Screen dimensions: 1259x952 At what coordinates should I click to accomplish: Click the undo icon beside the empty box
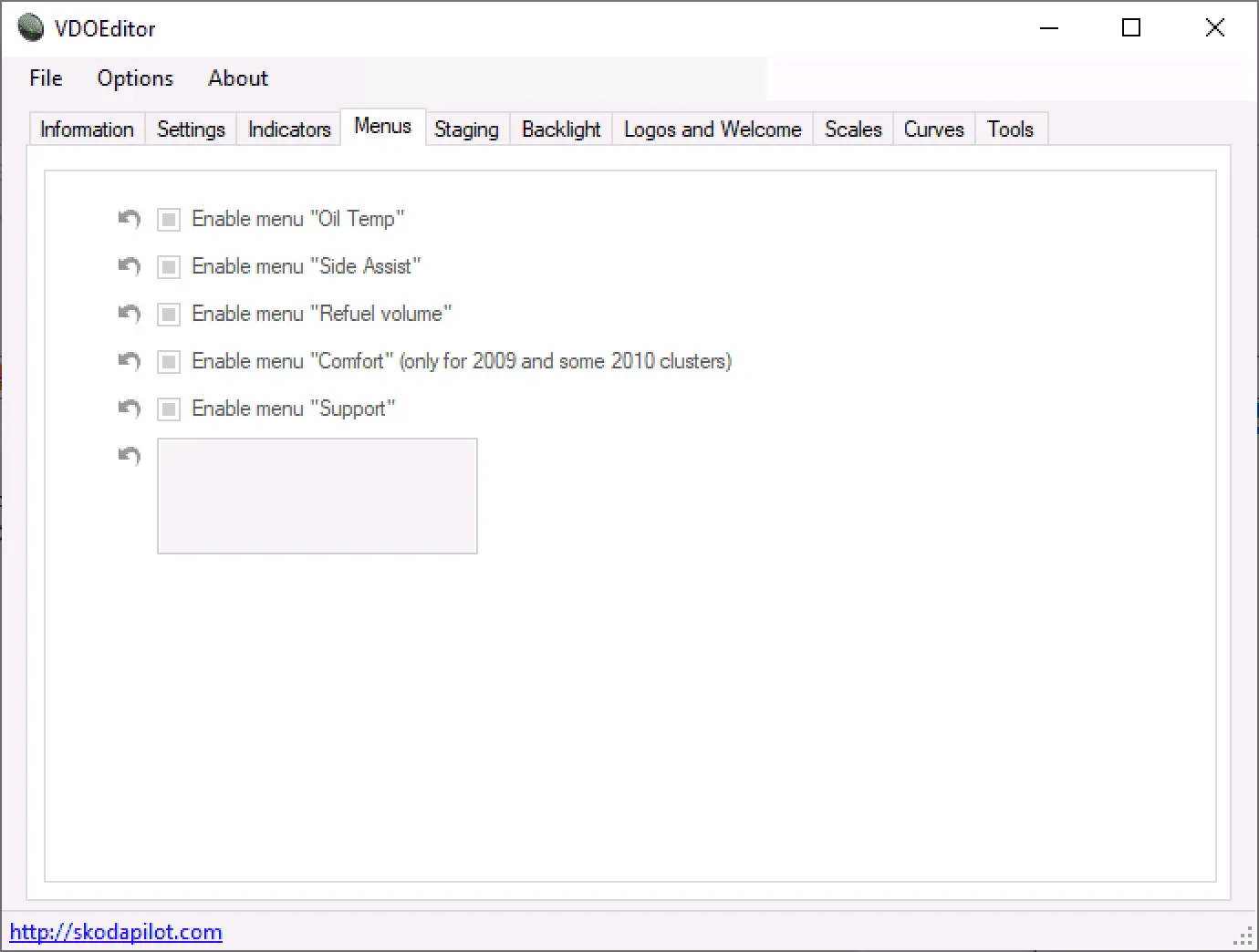point(130,455)
